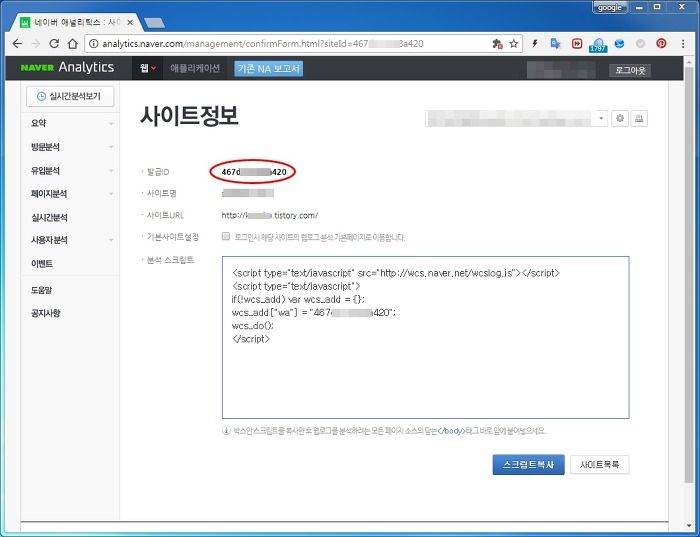This screenshot has width=700, height=537.
Task: Open 실시간분석 in the sidebar
Action: pyautogui.click(x=49, y=217)
